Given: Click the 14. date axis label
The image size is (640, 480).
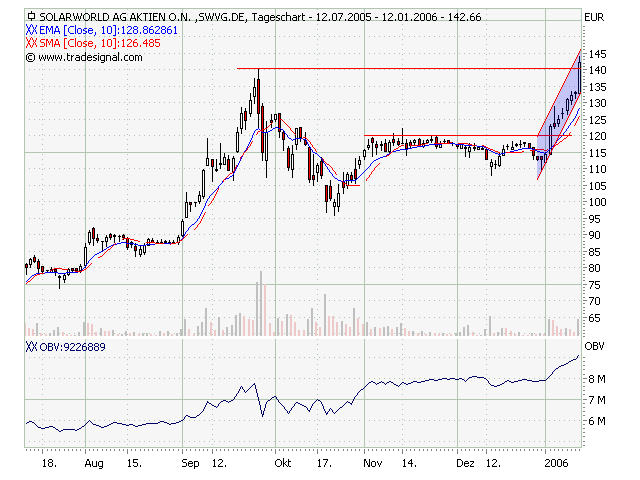Looking at the screenshot, I should click(x=409, y=463).
